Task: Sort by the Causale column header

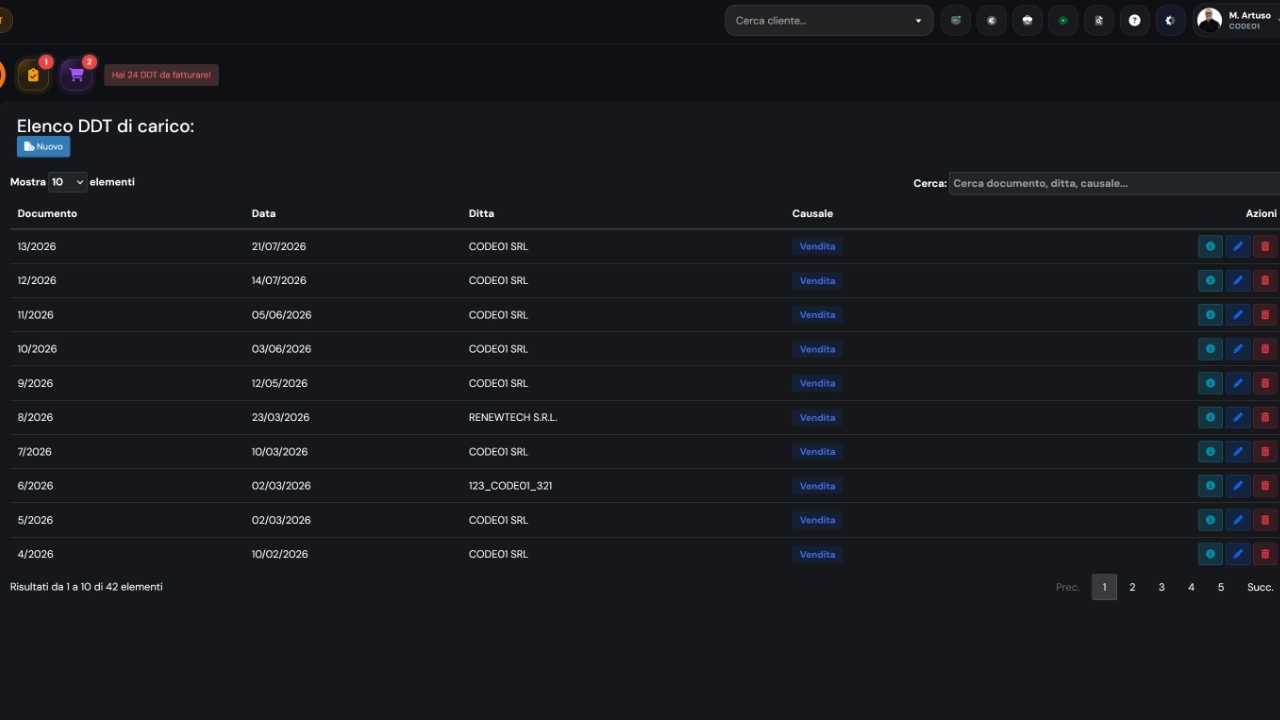Action: 812,213
